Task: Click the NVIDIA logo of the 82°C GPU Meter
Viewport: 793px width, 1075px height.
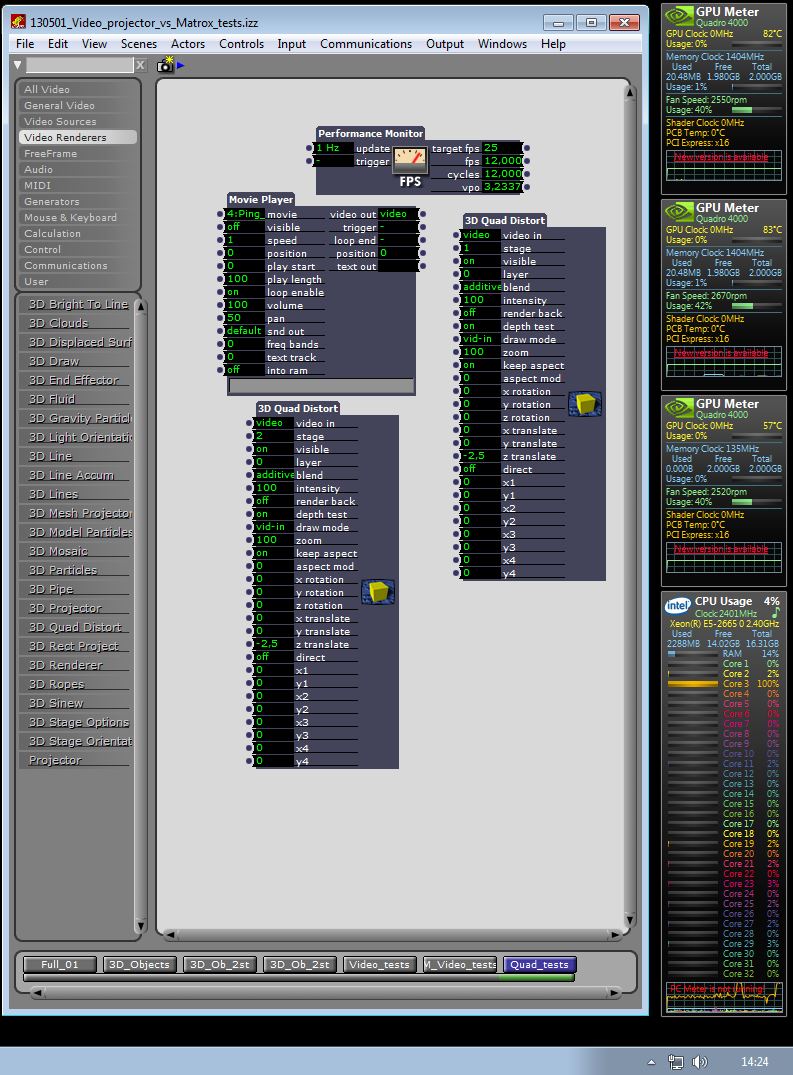Action: tap(679, 15)
